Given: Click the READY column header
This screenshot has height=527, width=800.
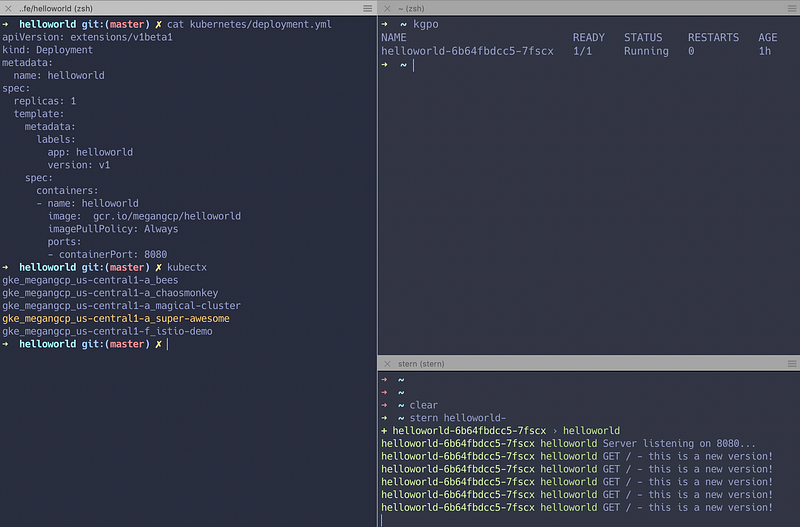Looking at the screenshot, I should click(x=588, y=38).
